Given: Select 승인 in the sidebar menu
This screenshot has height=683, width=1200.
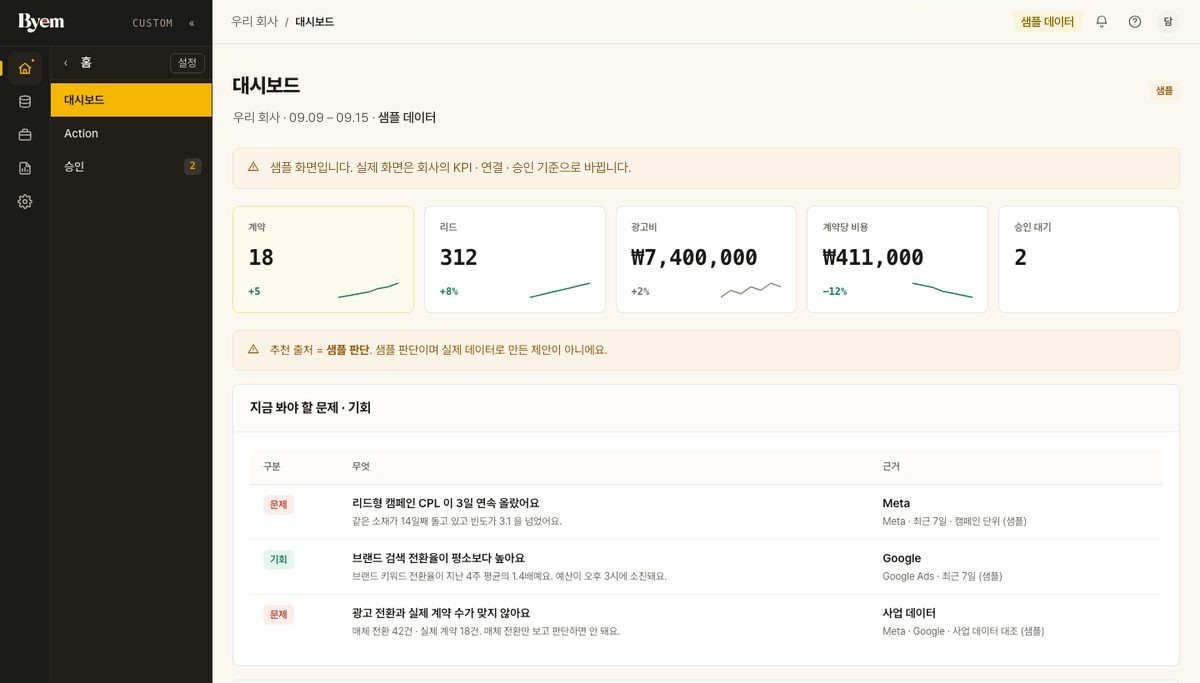Looking at the screenshot, I should tap(131, 166).
